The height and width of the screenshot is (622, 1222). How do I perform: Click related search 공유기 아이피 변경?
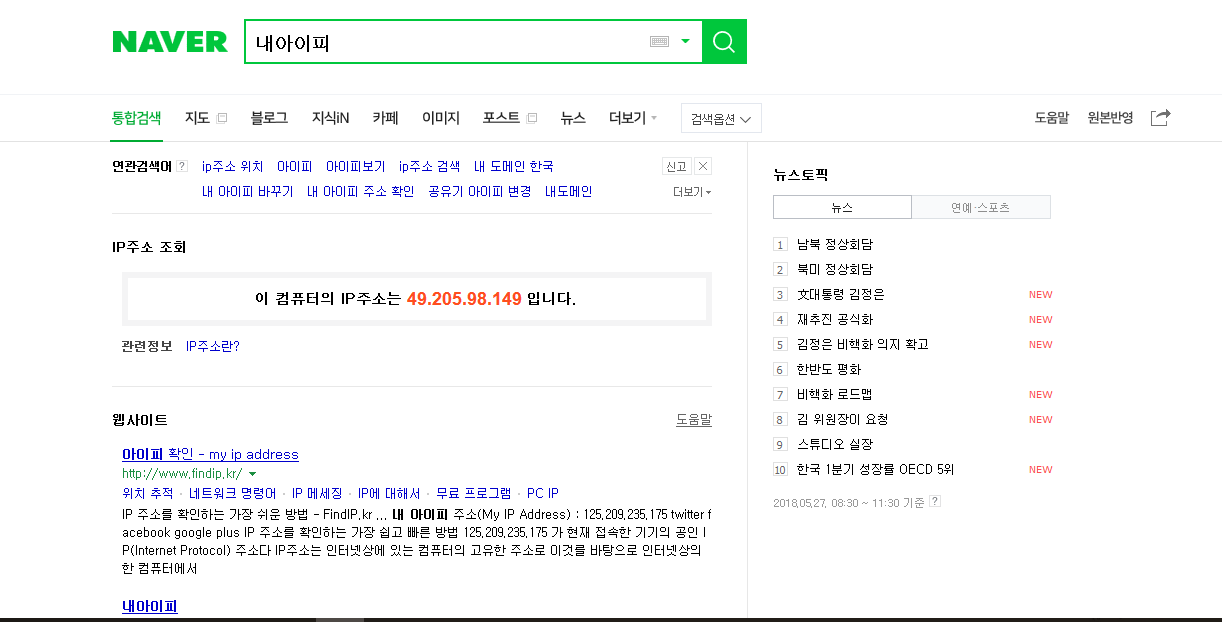coord(480,192)
